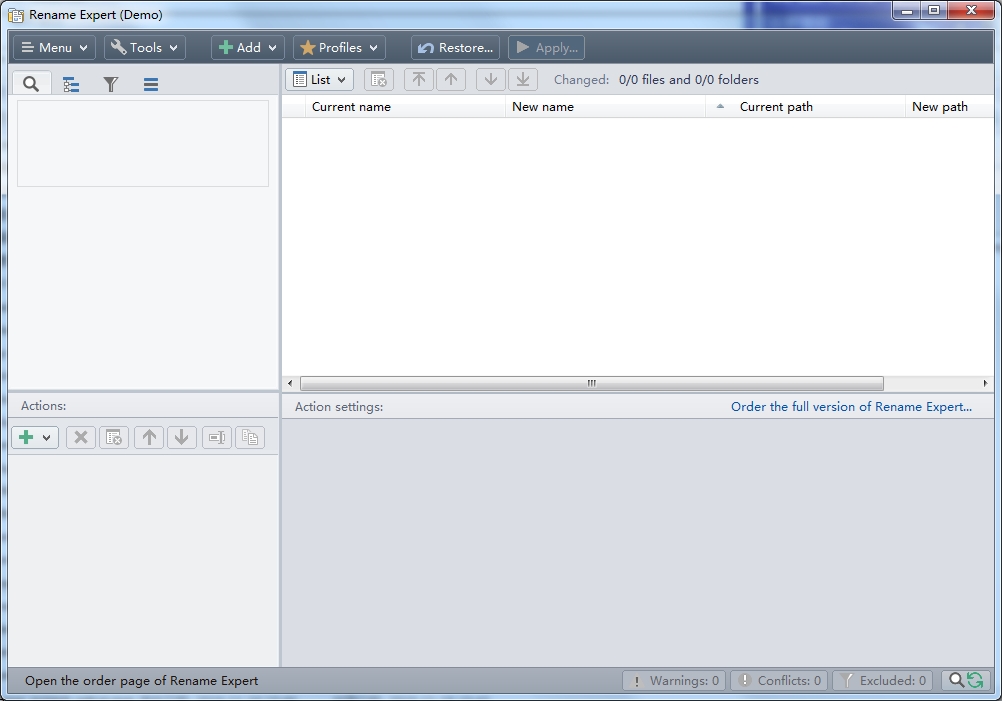Move selected item to top arrow
The image size is (1002, 701).
[x=419, y=80]
